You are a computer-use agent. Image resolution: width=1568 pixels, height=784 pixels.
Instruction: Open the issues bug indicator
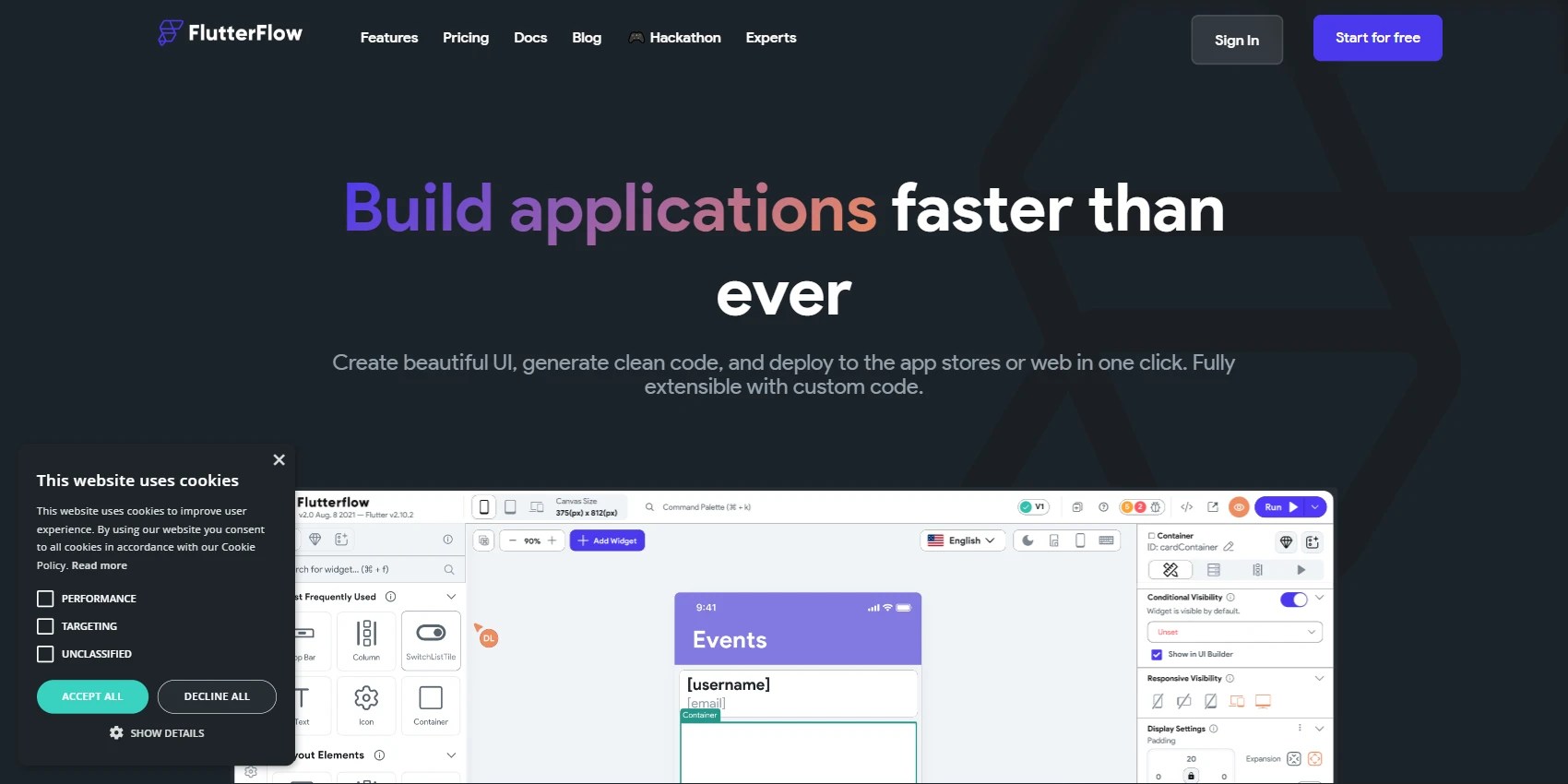[1141, 507]
